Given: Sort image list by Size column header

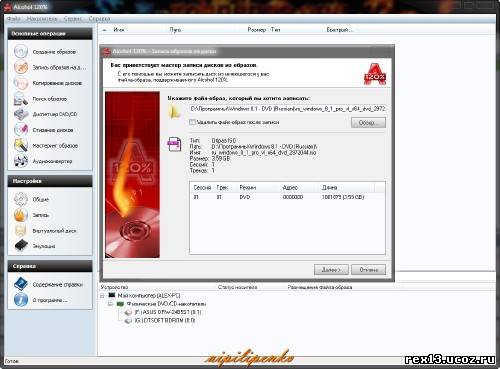Looking at the screenshot, I should (x=257, y=30).
